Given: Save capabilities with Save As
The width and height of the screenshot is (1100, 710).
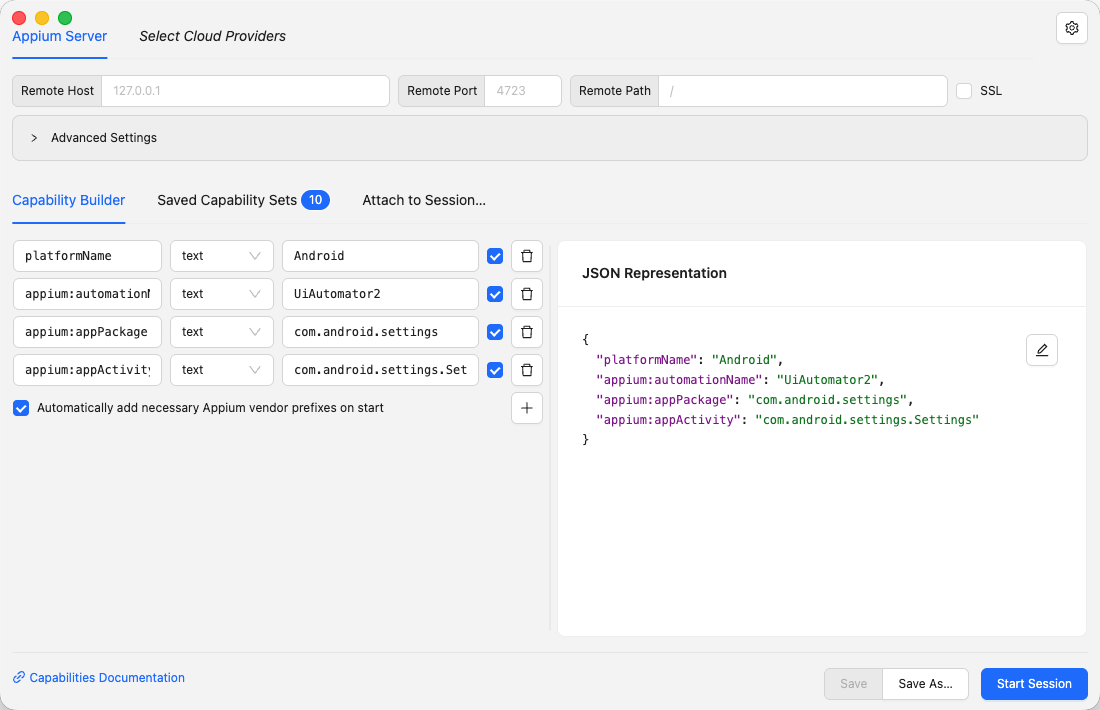Looking at the screenshot, I should coord(924,684).
